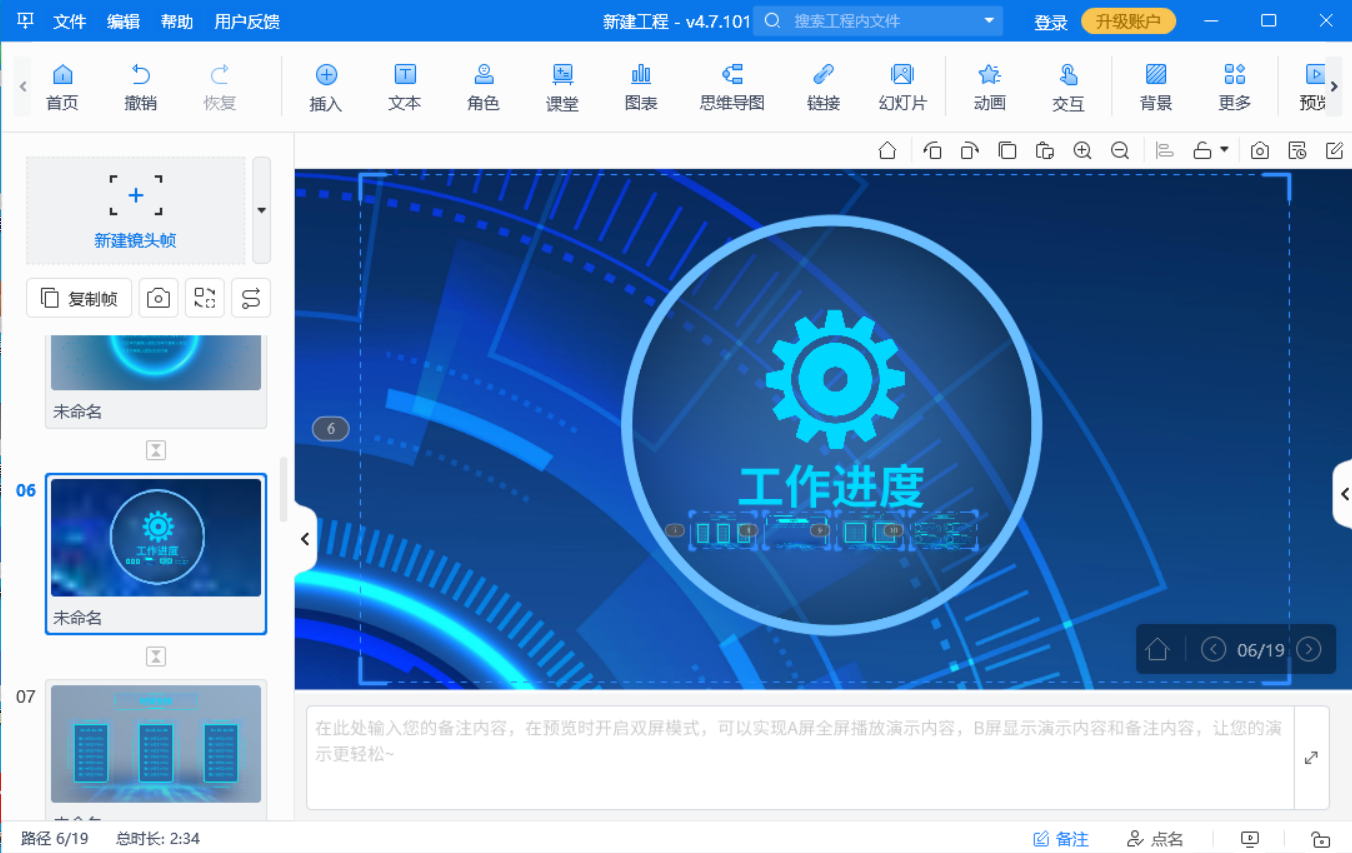The height and width of the screenshot is (853, 1352).
Task: Click the frame swap icon beside camera
Action: tap(205, 298)
